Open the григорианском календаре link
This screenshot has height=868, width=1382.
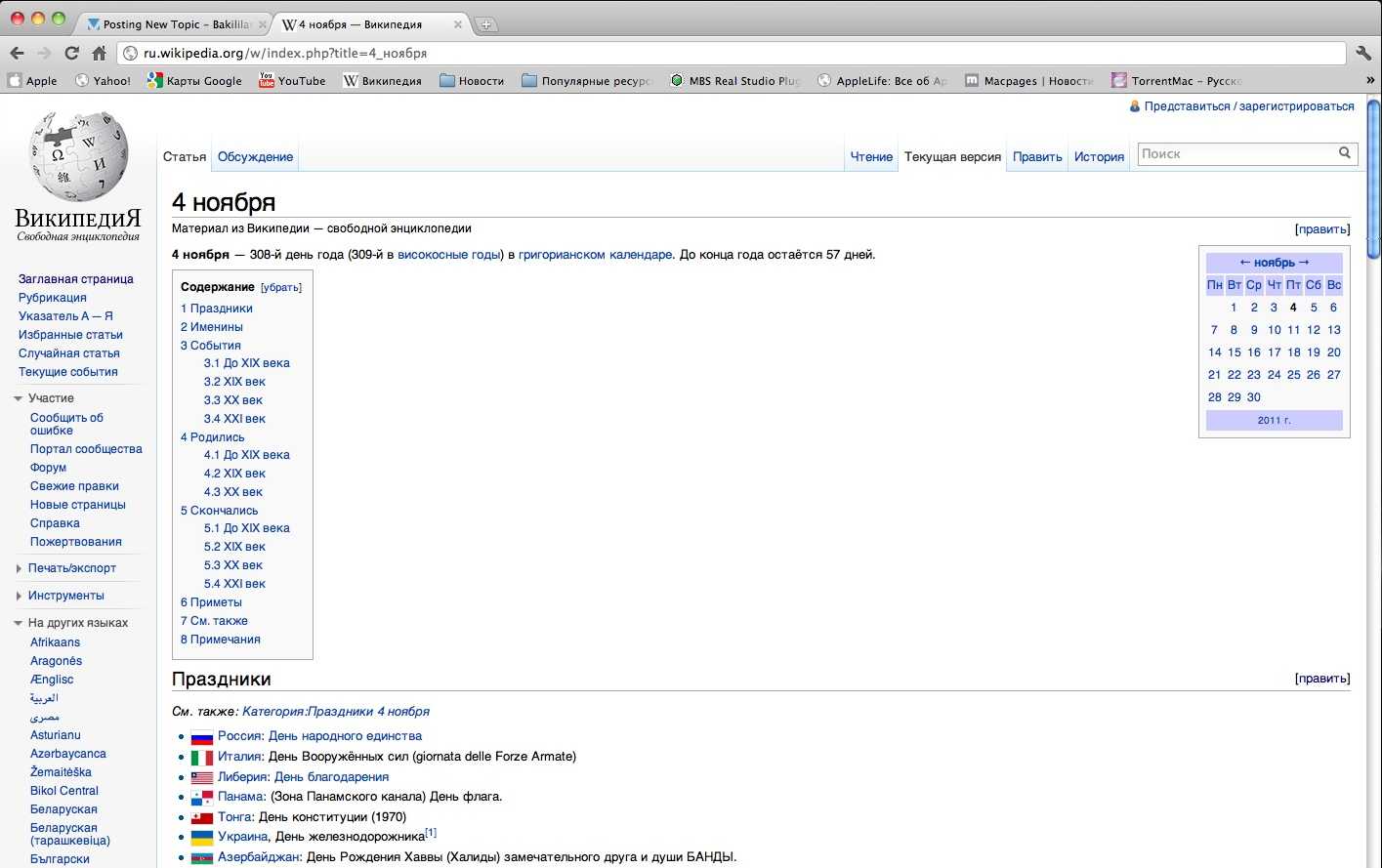[x=595, y=255]
